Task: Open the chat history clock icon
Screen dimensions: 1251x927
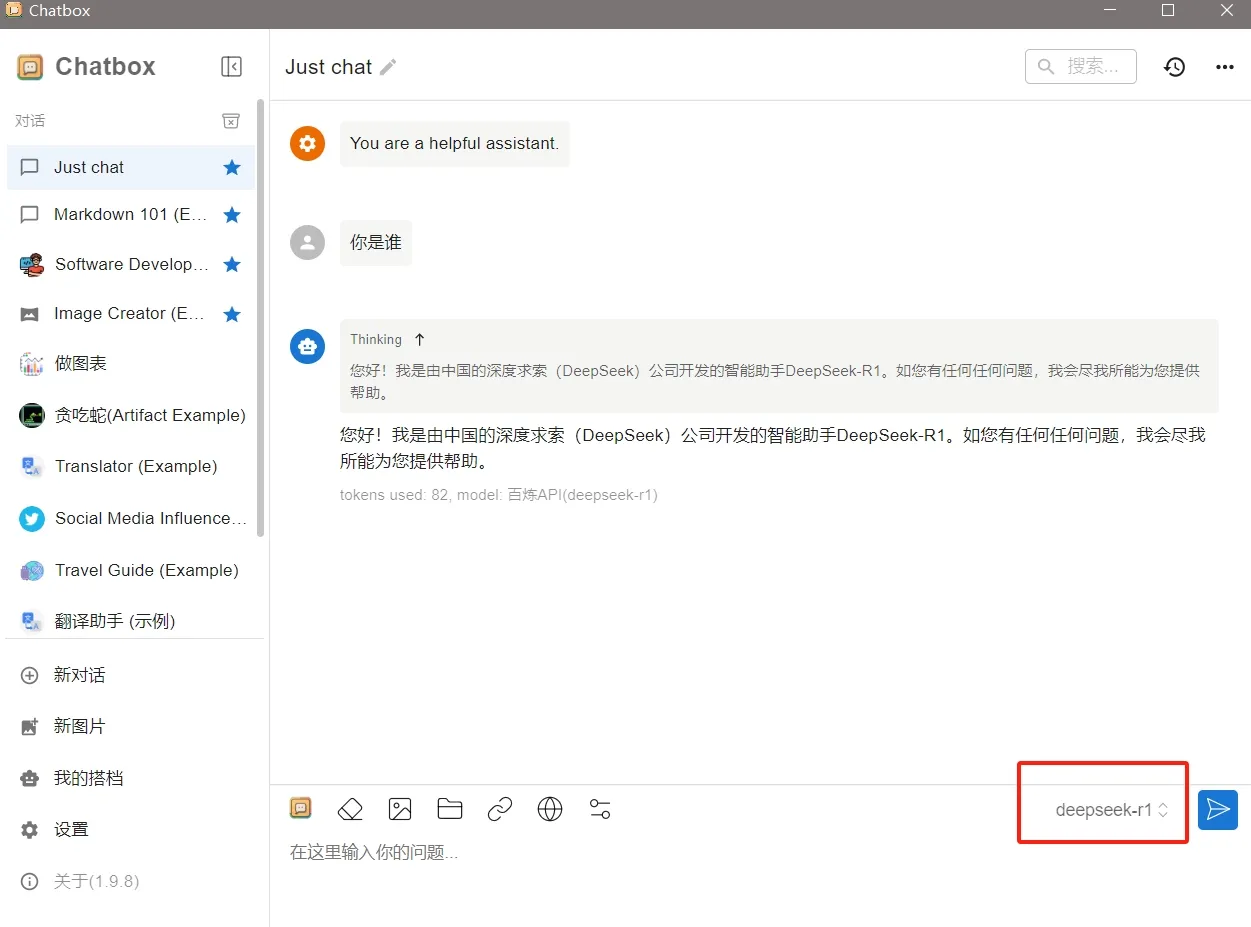Action: pos(1175,67)
